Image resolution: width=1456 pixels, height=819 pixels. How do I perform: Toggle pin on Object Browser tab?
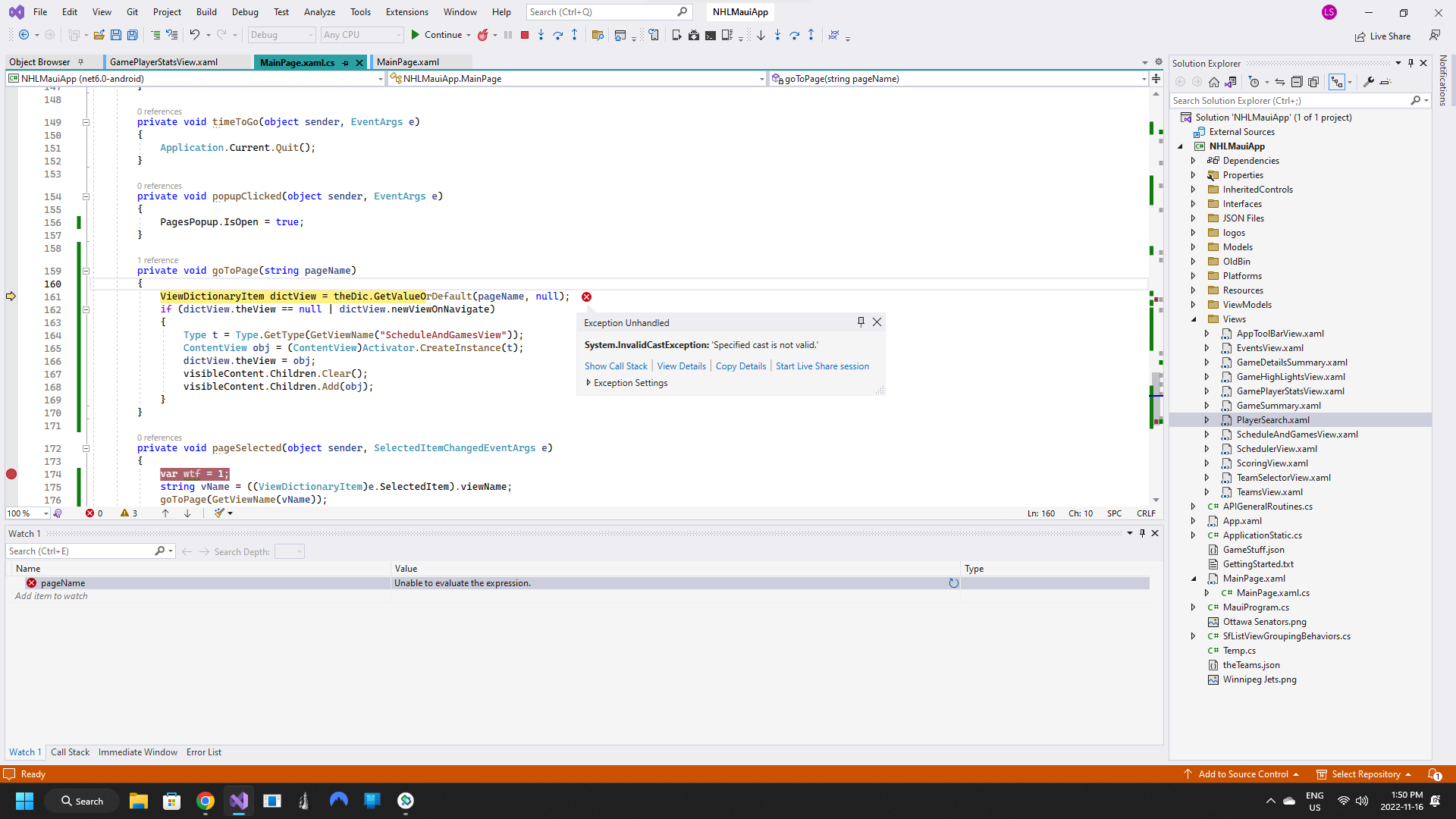pos(80,62)
